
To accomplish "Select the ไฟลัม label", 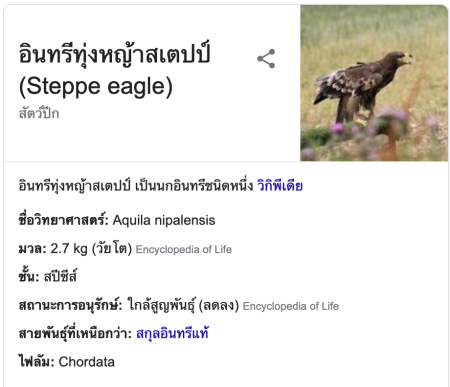I will 36,362.
